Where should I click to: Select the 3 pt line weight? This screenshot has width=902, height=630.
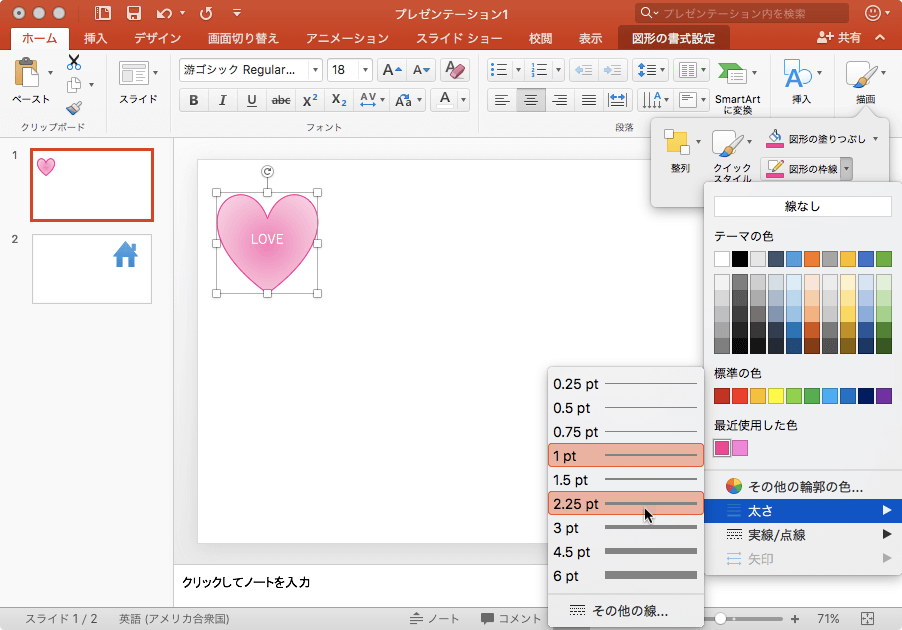click(625, 527)
